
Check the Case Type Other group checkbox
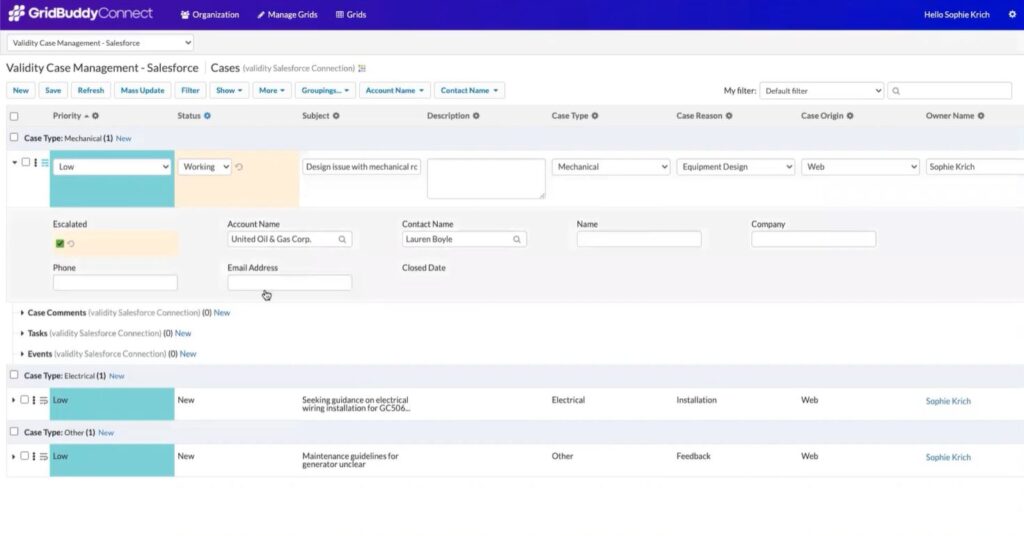click(14, 432)
